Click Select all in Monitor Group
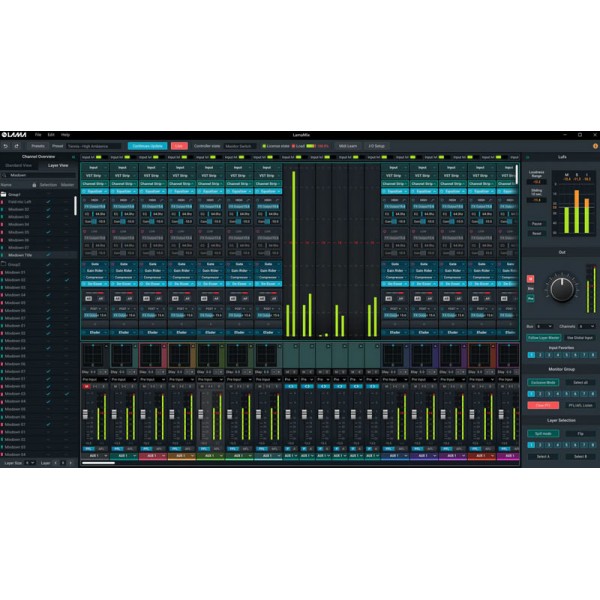This screenshot has height=600, width=600. (580, 382)
